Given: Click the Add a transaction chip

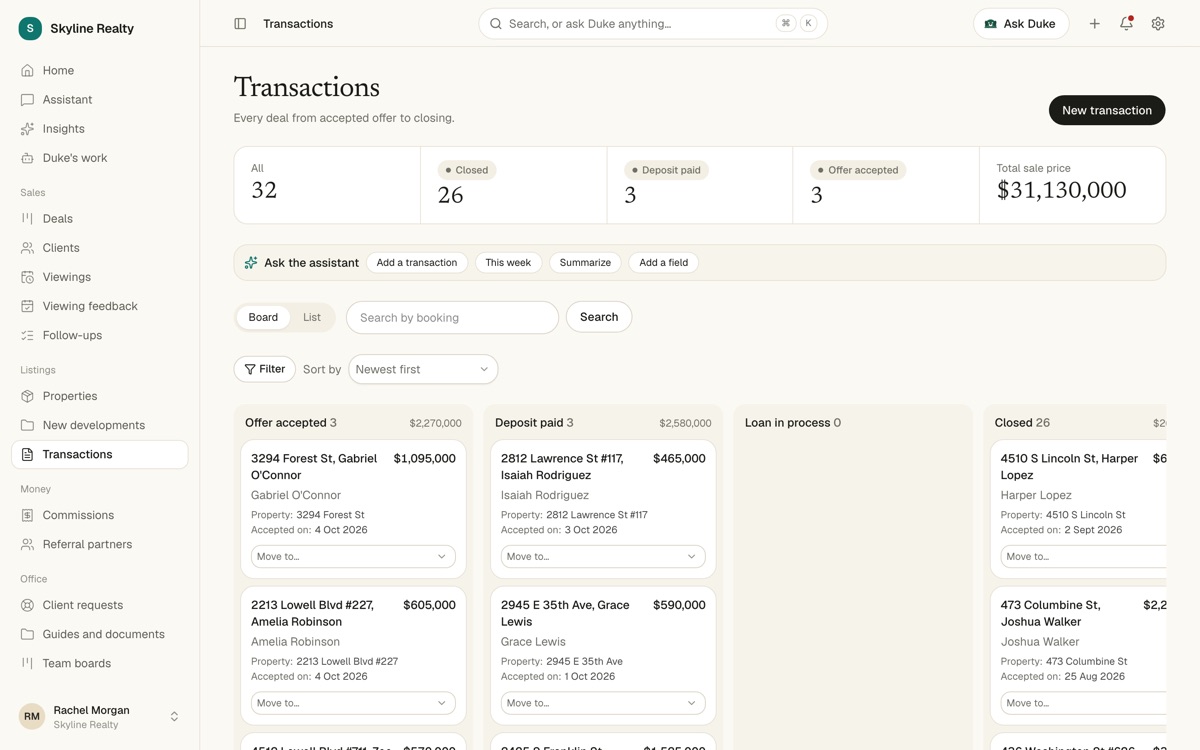Looking at the screenshot, I should point(417,263).
